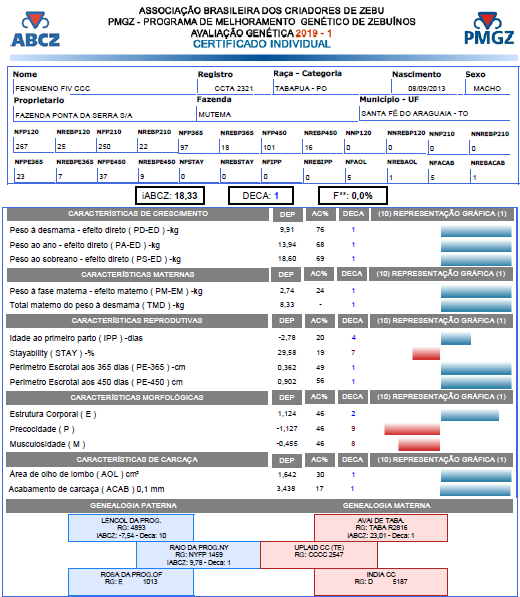Open INDIA CC ancestor box
The height and width of the screenshot is (597, 520).
(x=381, y=582)
